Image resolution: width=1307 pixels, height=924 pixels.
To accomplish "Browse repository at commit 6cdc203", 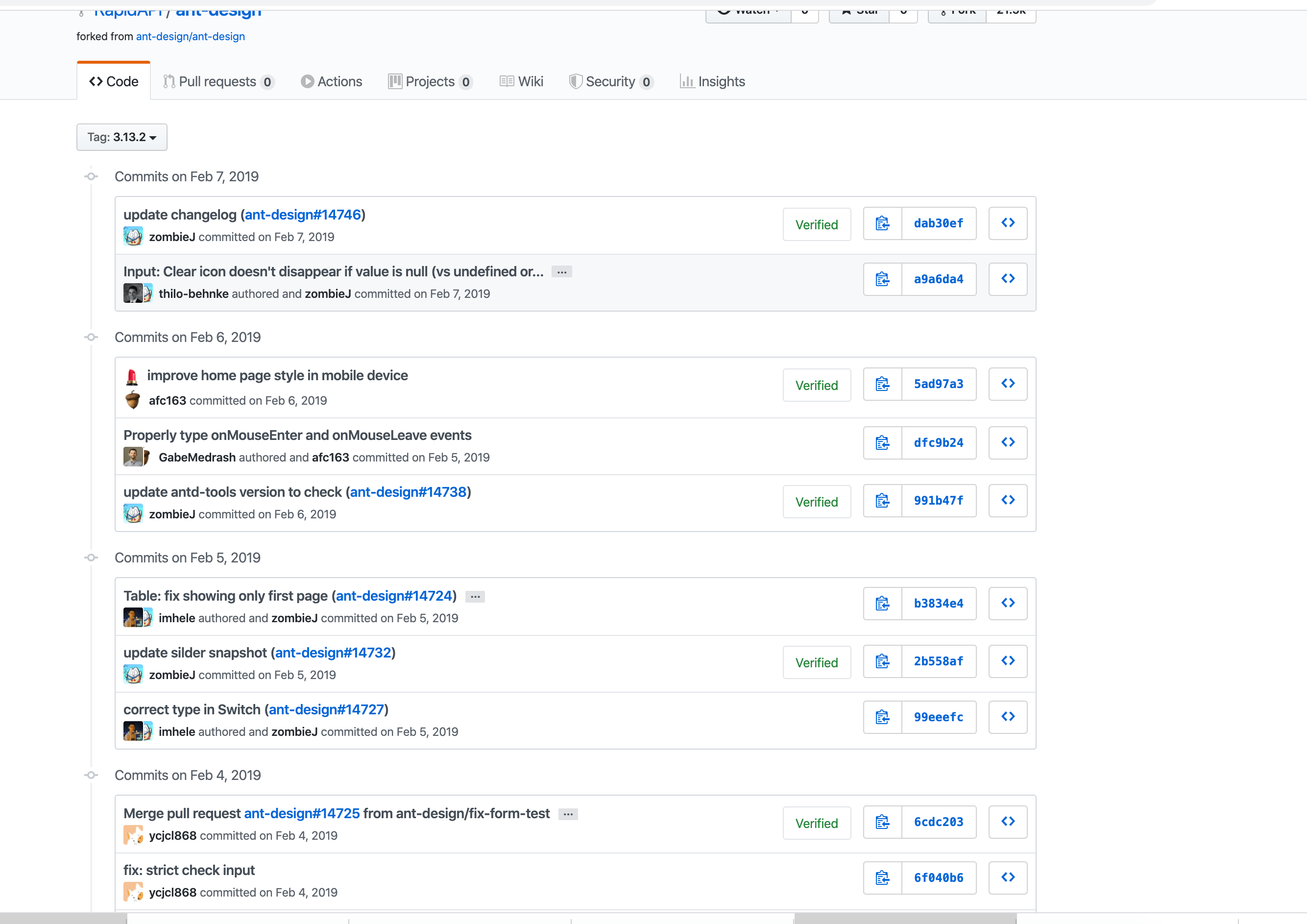I will [1007, 822].
